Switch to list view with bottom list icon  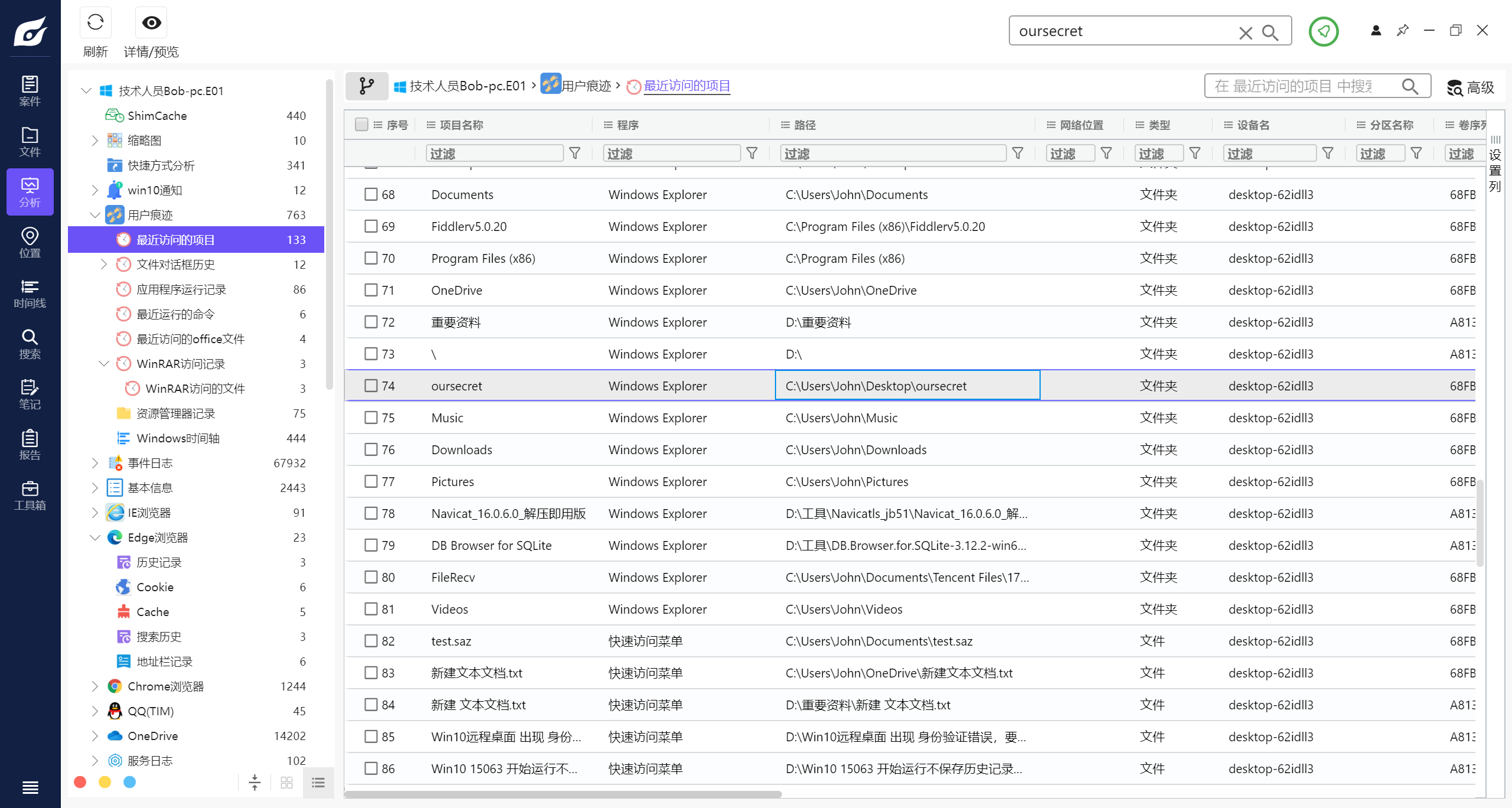318,782
